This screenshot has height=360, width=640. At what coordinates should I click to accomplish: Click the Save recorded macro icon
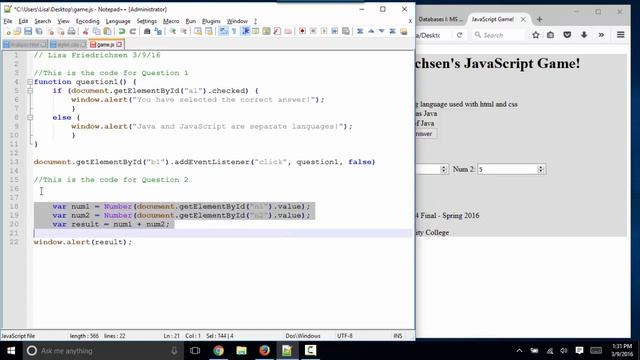(x=346, y=31)
